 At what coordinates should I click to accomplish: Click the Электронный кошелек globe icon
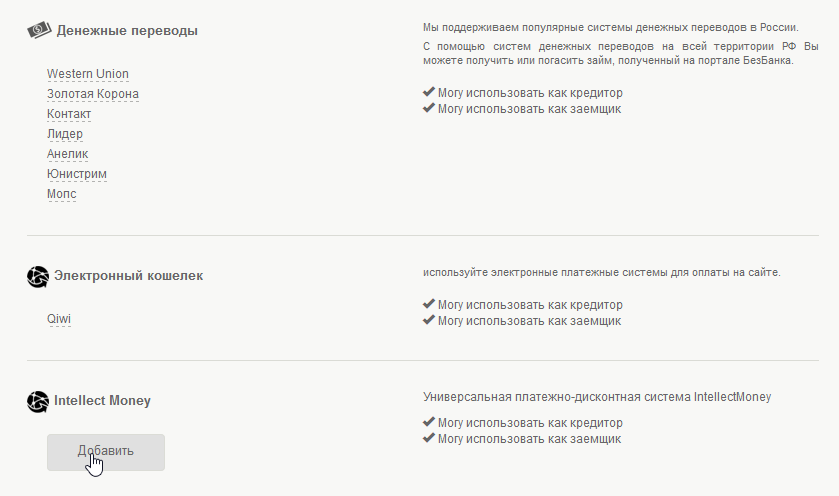38,276
